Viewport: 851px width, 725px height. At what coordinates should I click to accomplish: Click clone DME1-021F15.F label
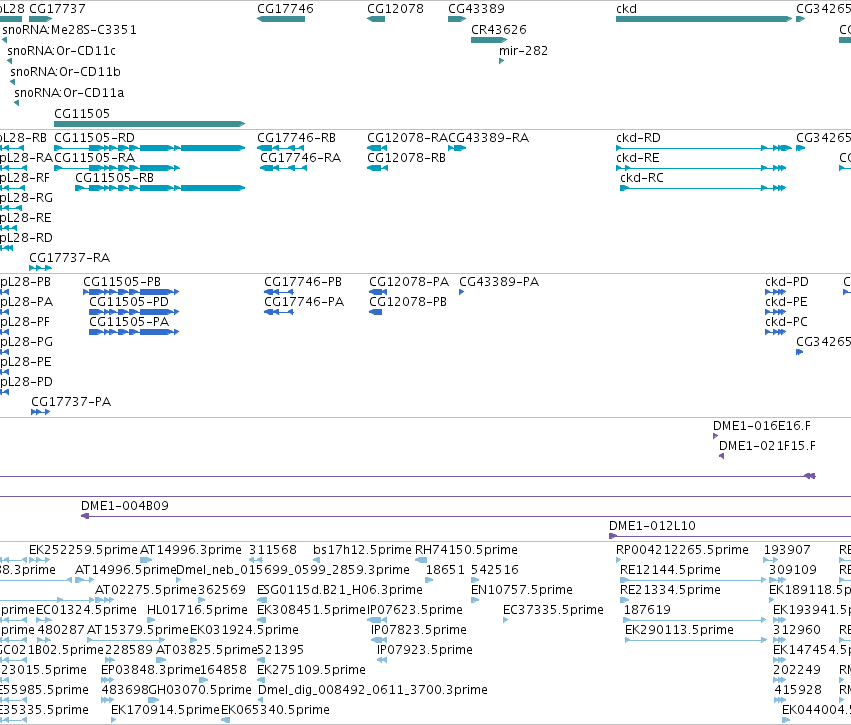(767, 446)
